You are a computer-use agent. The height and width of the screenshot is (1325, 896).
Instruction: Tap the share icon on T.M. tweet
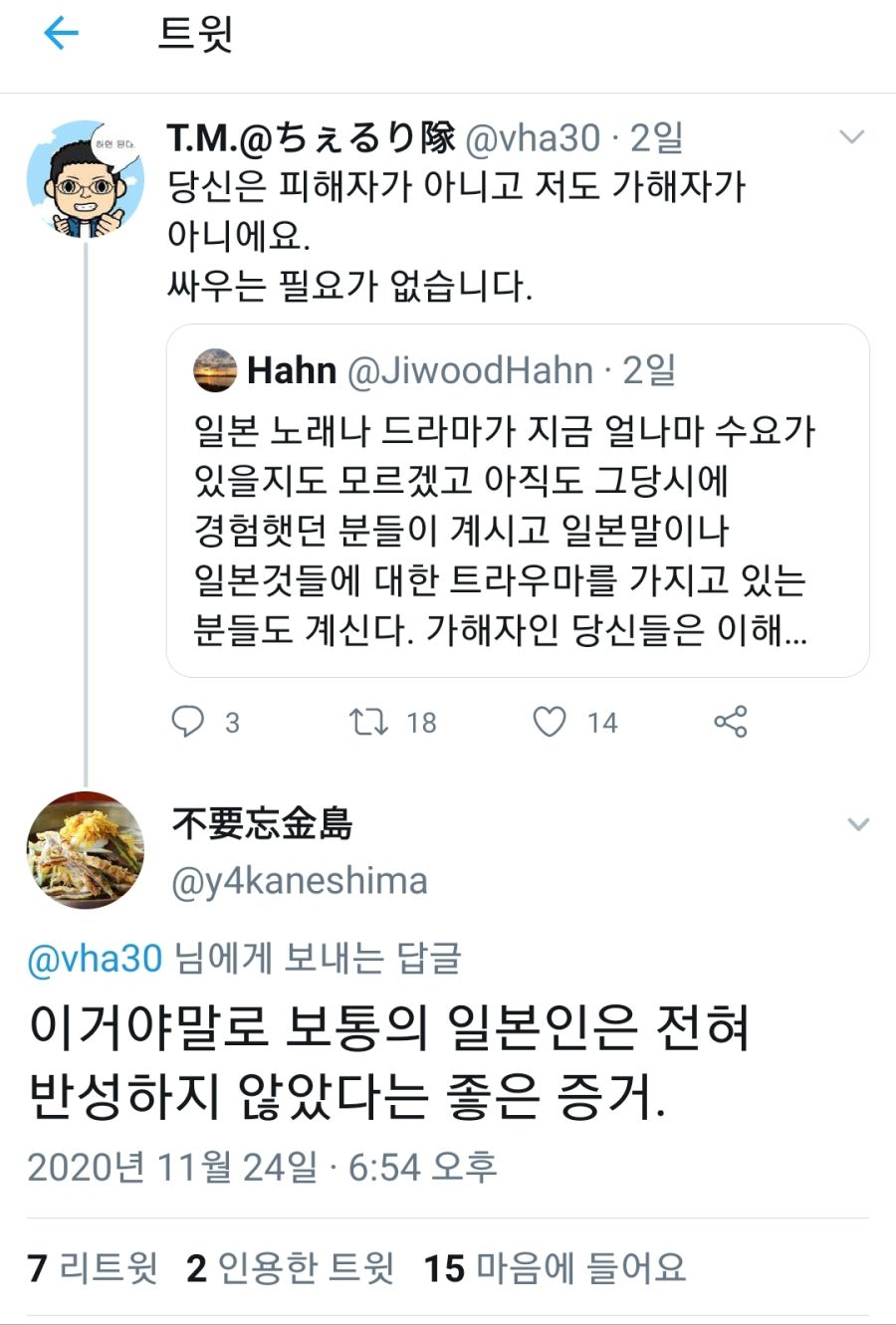(x=731, y=722)
